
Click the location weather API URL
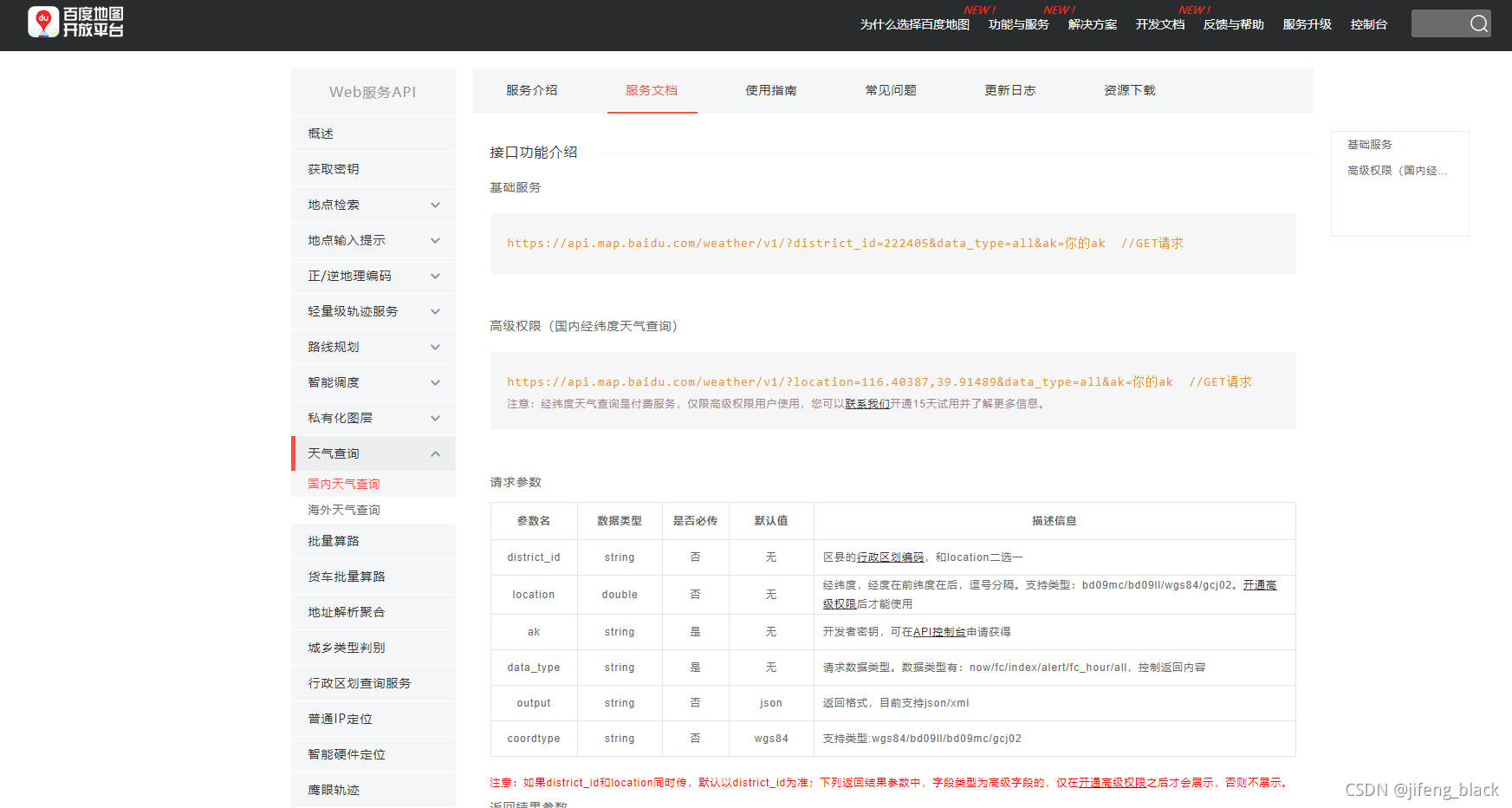click(x=840, y=382)
